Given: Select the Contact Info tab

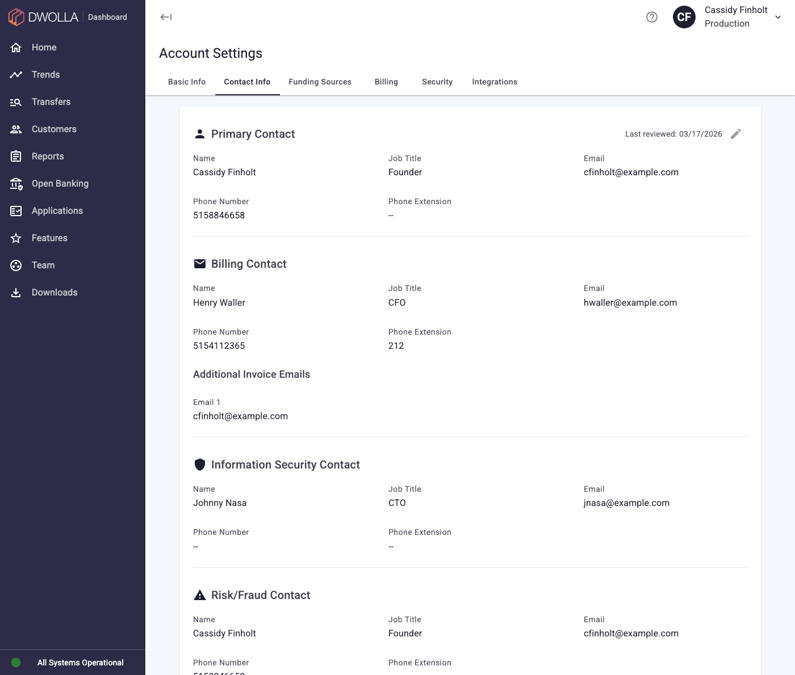Looking at the screenshot, I should 247,82.
